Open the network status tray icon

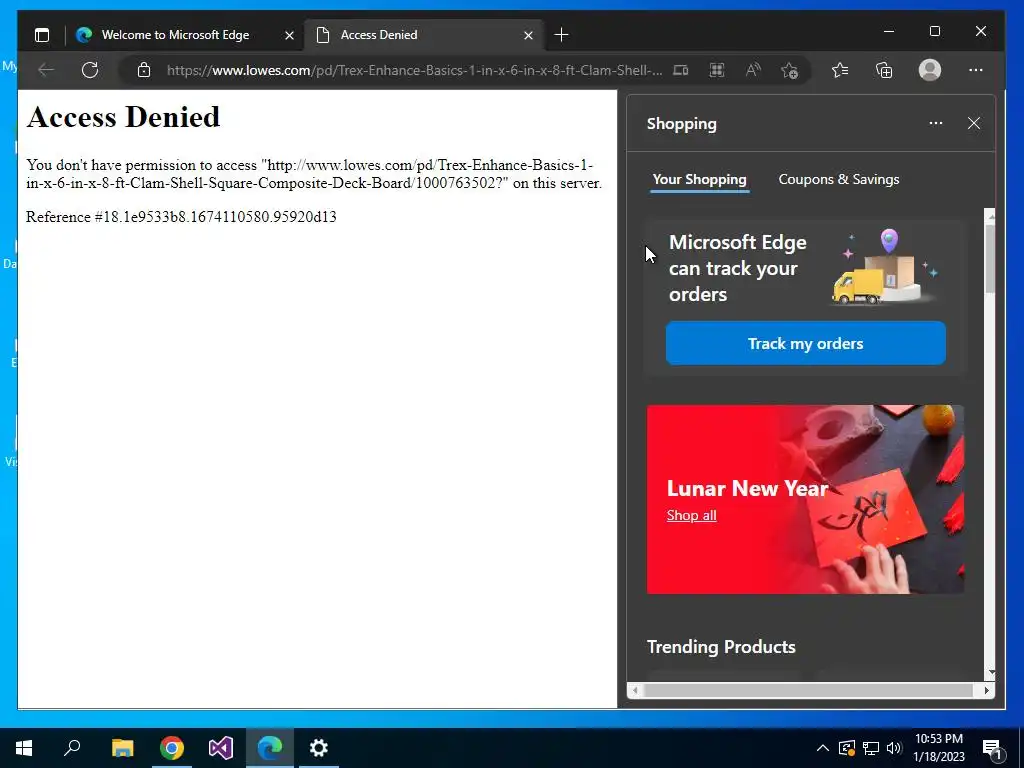point(871,748)
